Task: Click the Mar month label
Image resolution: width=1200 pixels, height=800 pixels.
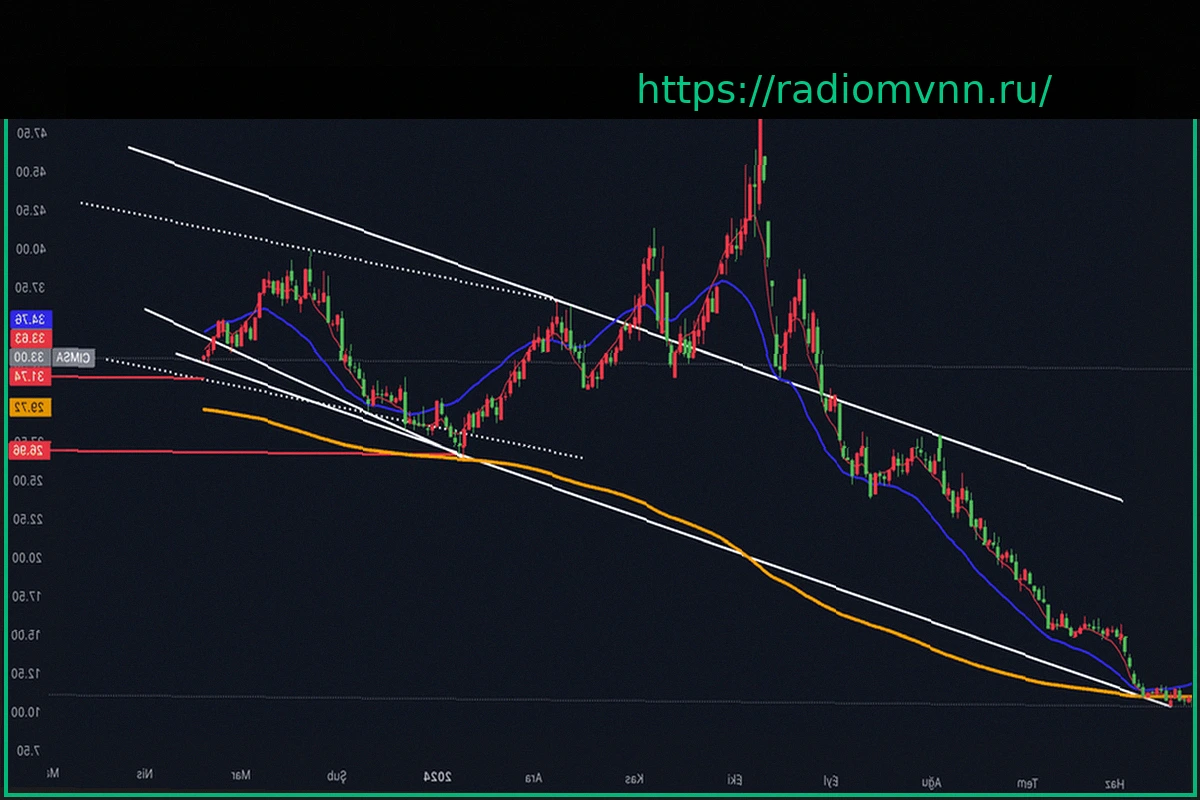Action: click(240, 775)
